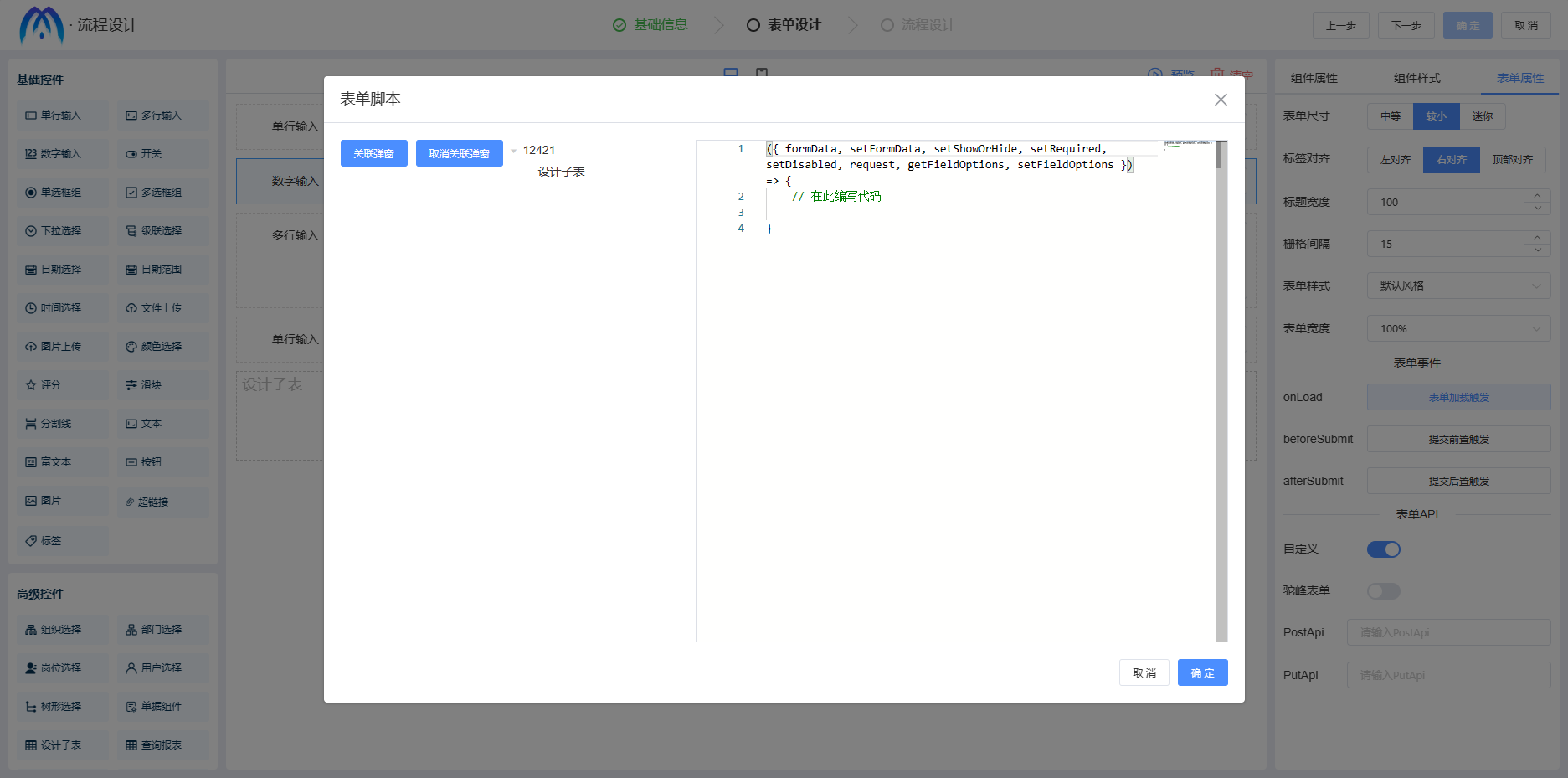
Task: Switch to the 组件属性 tab
Action: click(1314, 78)
